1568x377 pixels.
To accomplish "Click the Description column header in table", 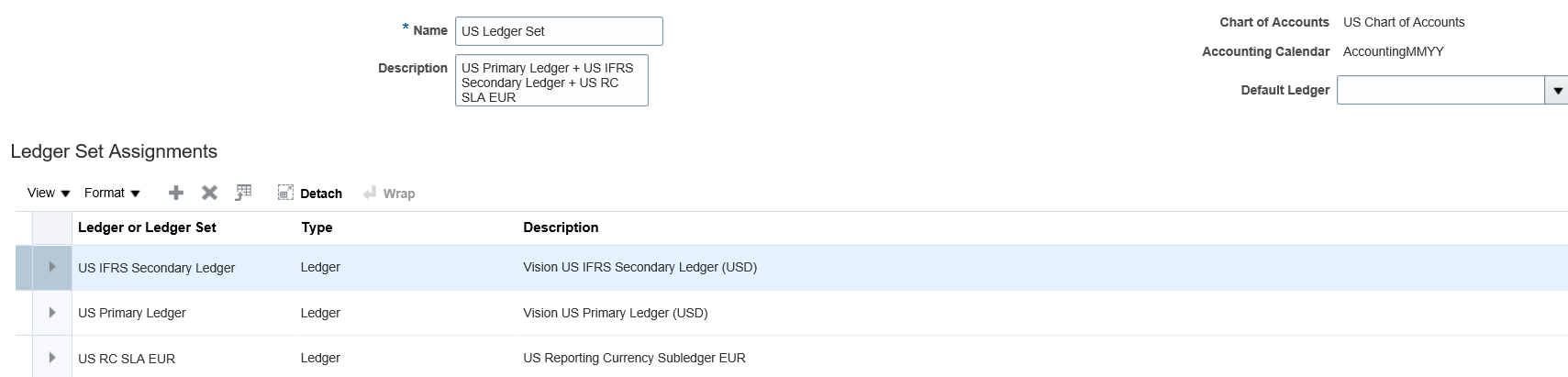I will click(x=561, y=227).
